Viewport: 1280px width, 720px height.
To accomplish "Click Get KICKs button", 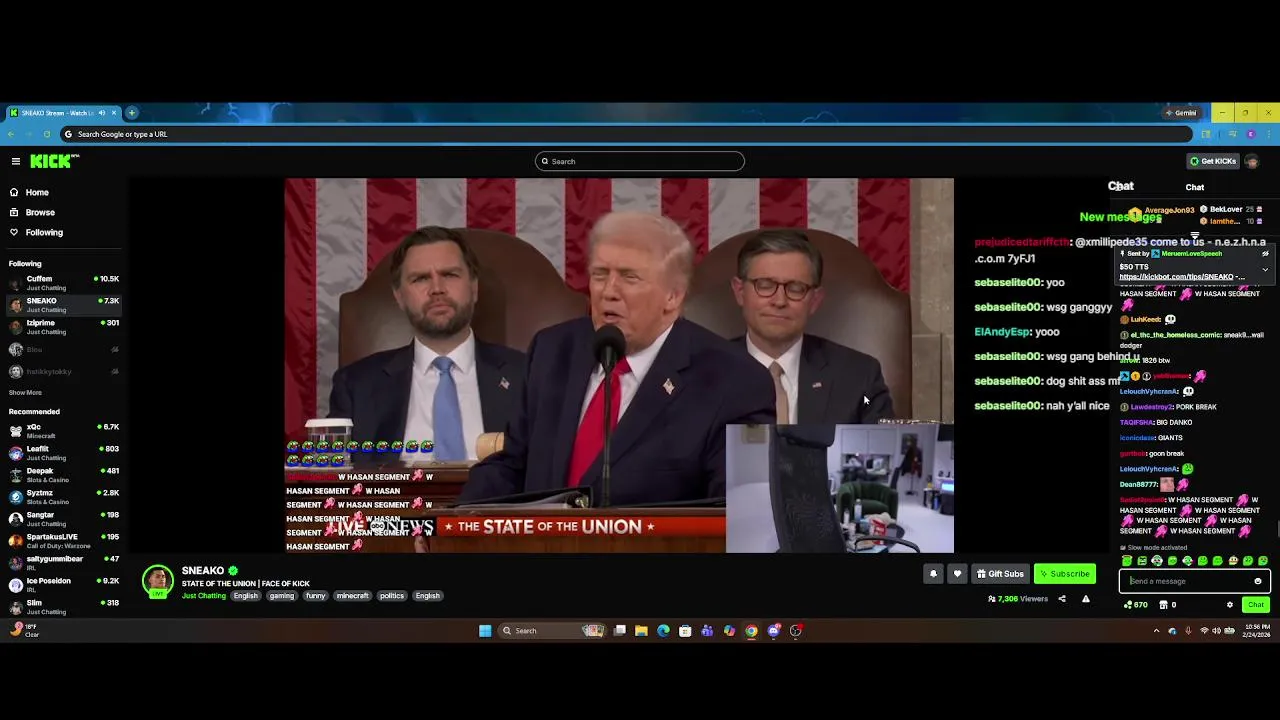I will coord(1213,161).
